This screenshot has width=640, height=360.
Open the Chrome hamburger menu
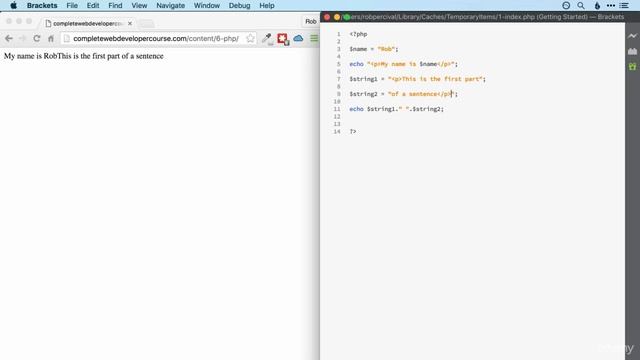coord(314,38)
